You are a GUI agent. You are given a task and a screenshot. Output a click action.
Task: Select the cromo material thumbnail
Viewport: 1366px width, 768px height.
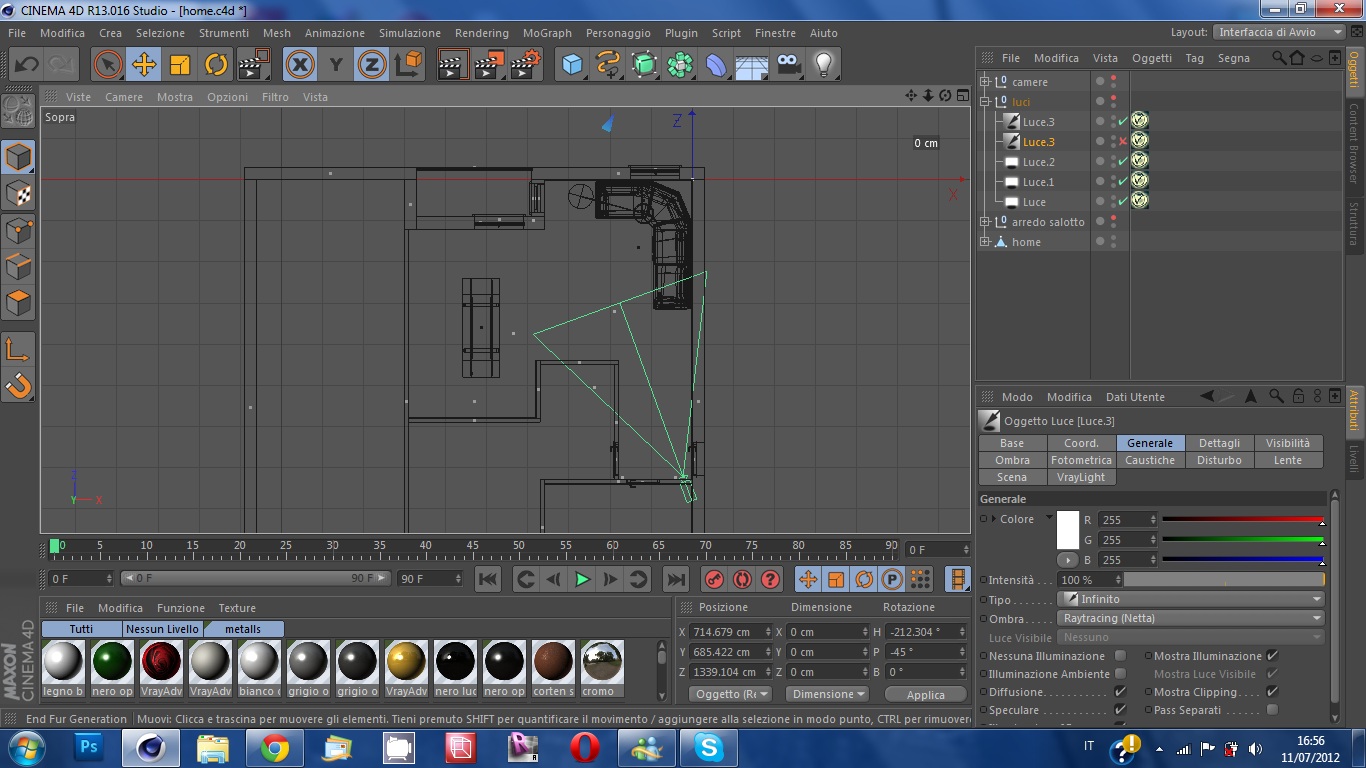pyautogui.click(x=601, y=662)
